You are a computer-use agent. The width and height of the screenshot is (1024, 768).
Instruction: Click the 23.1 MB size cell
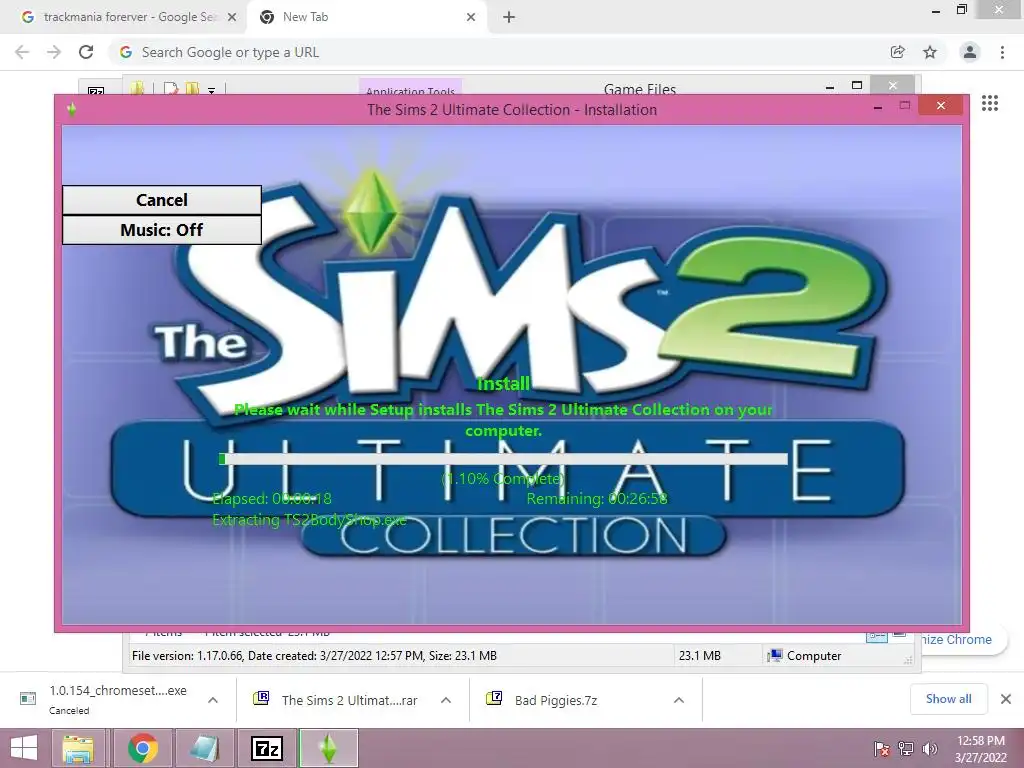699,656
